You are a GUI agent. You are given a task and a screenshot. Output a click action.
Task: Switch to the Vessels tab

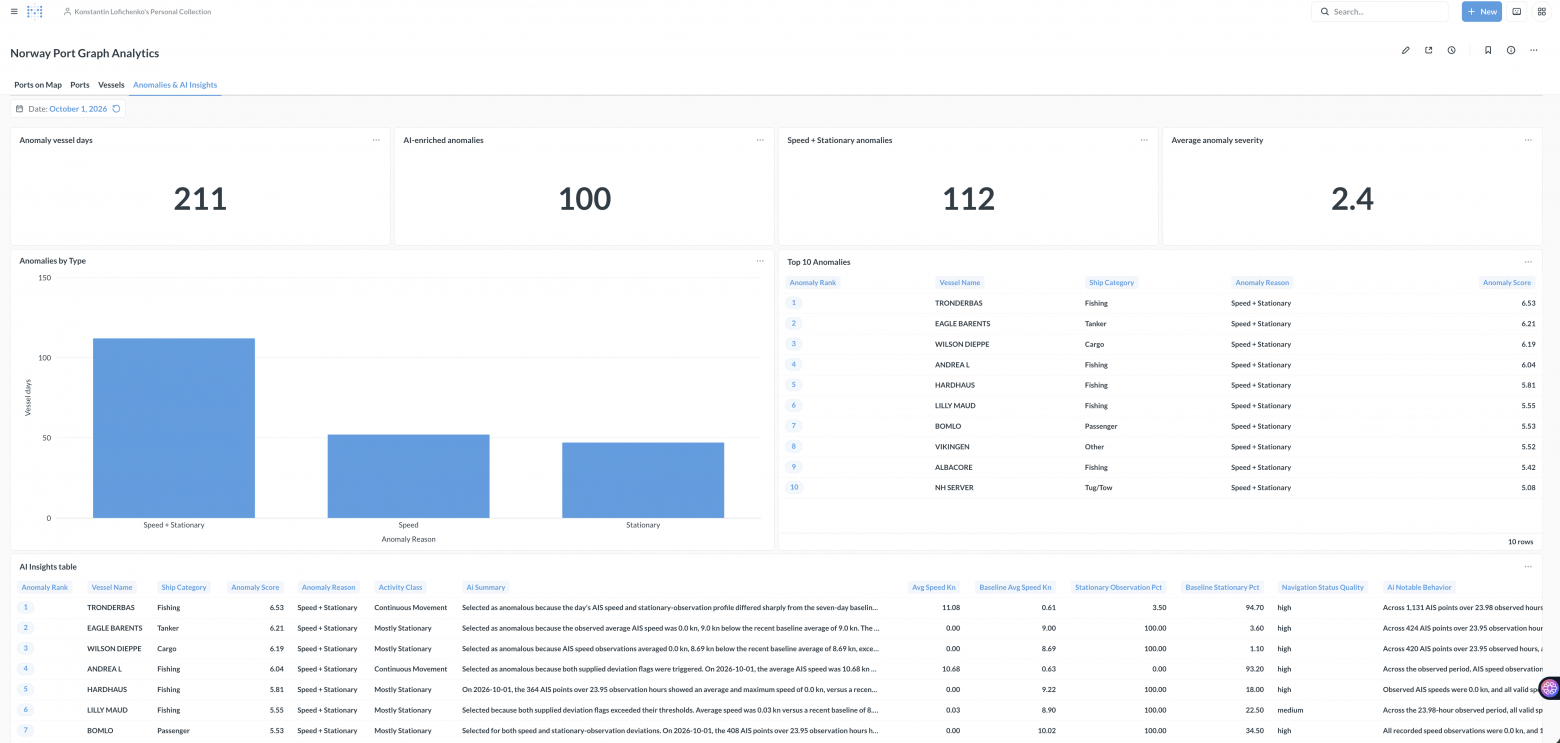point(111,85)
